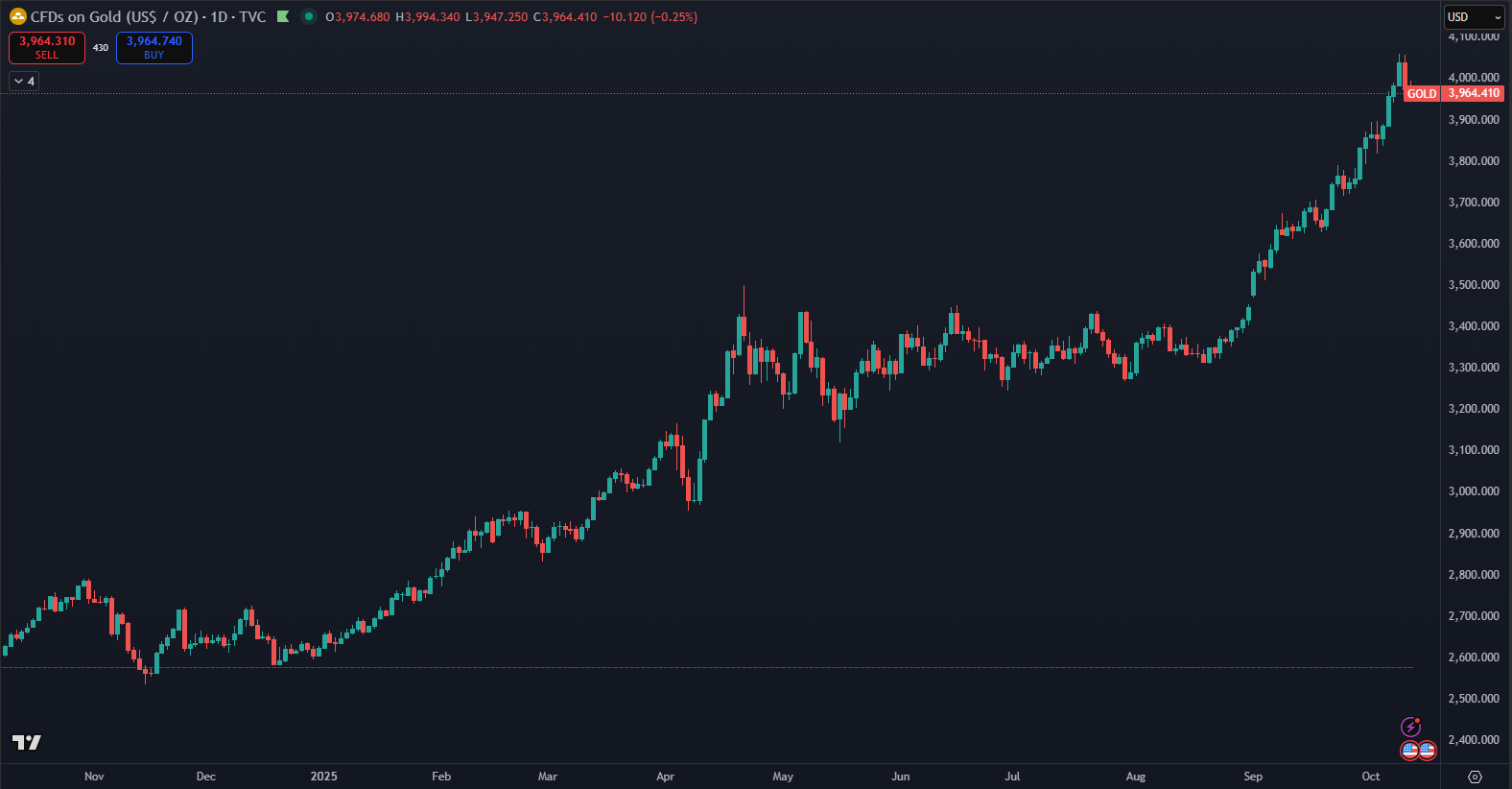Click the gold symbol logo icon
Screen dimensions: 1512x789
(x=17, y=16)
